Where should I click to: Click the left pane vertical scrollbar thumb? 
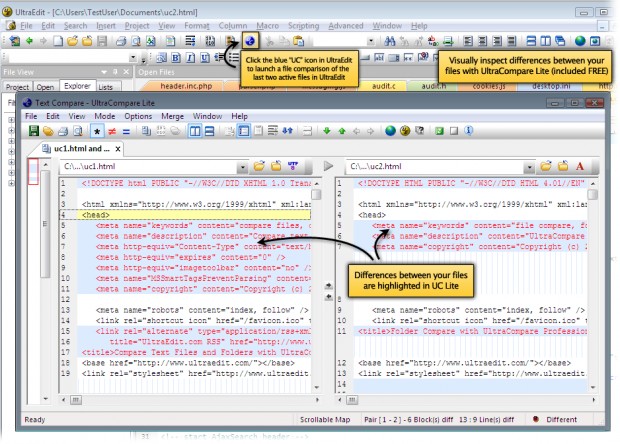pyautogui.click(x=316, y=195)
